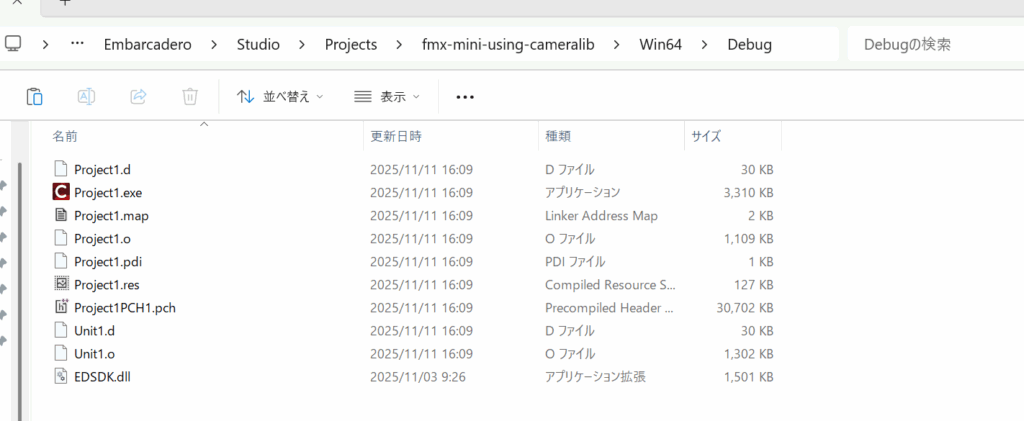Screen dimensions: 1024x421
Task: Click the PC monitor icon in address bar
Action: pyautogui.click(x=14, y=44)
